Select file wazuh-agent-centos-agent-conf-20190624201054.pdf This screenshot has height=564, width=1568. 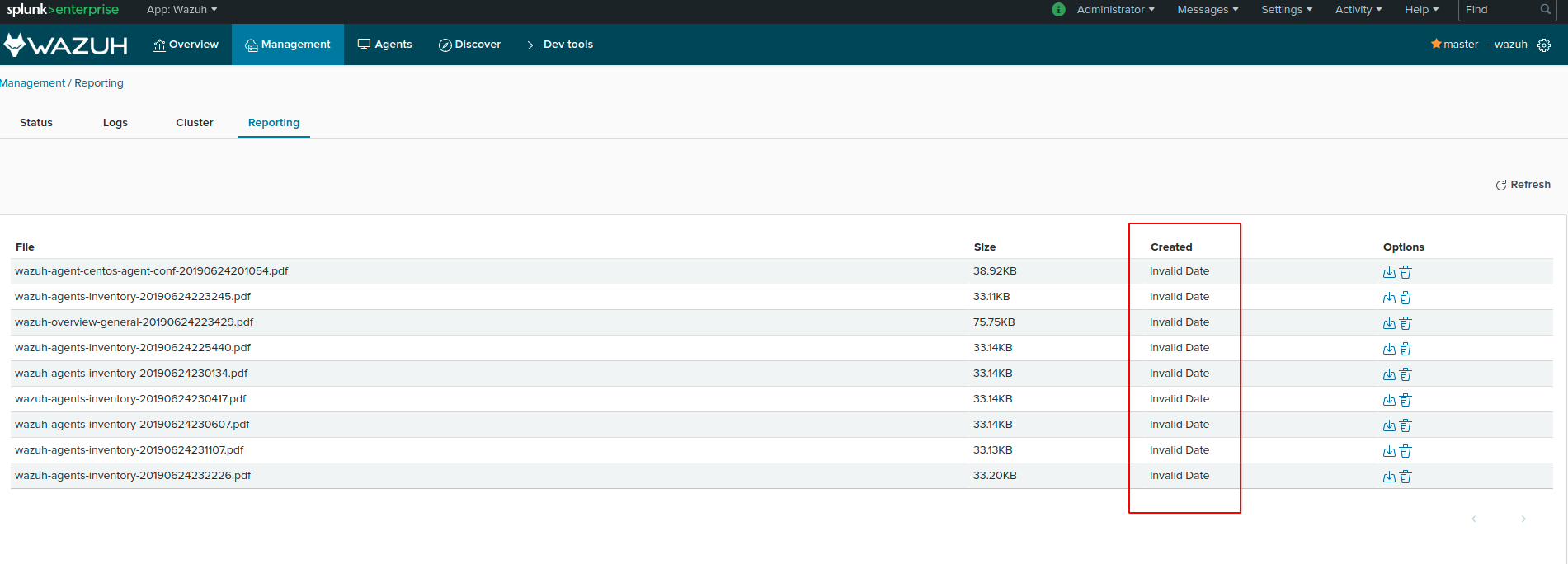pos(152,271)
